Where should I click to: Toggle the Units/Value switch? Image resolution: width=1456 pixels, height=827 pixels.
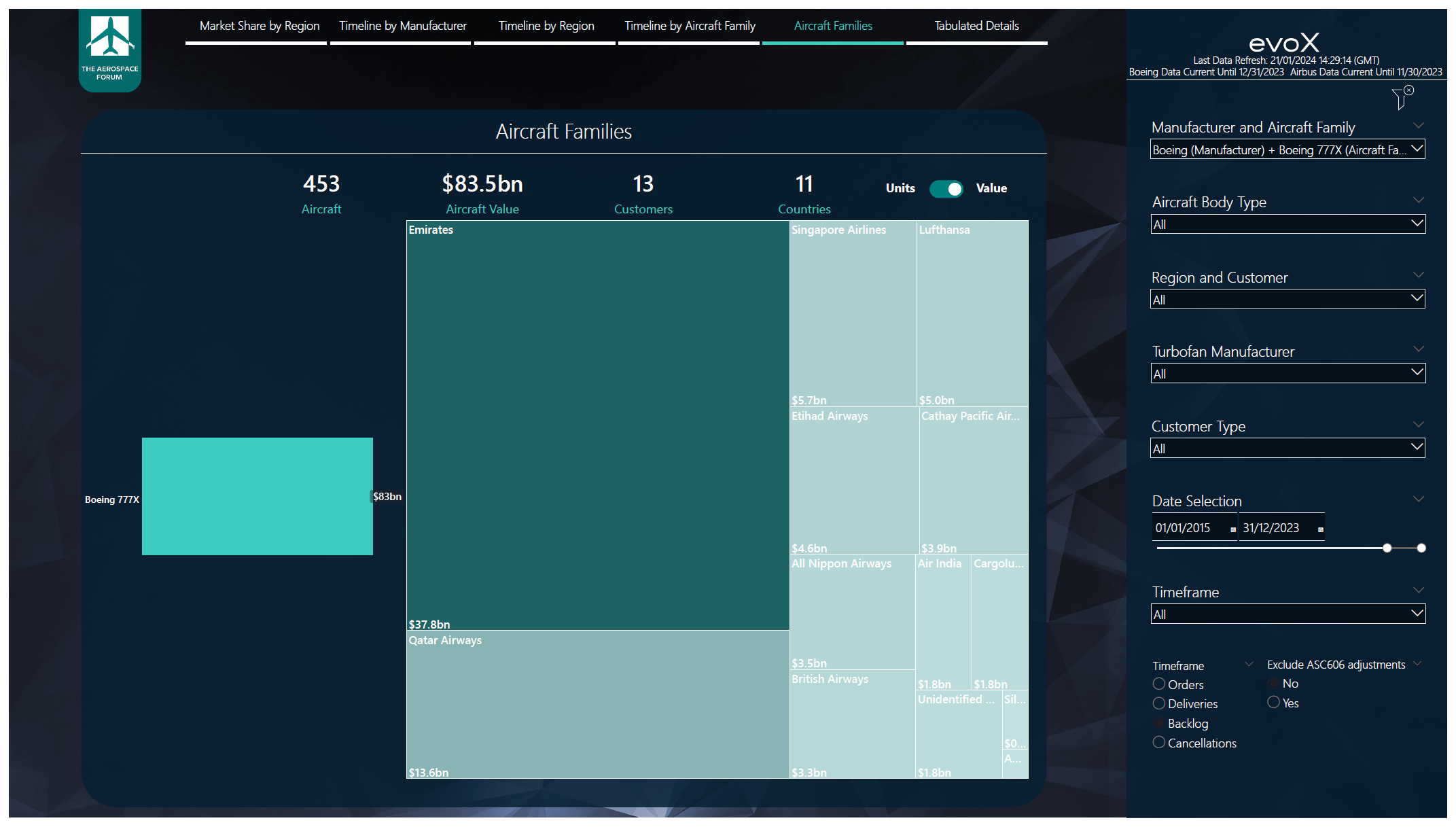coord(946,189)
